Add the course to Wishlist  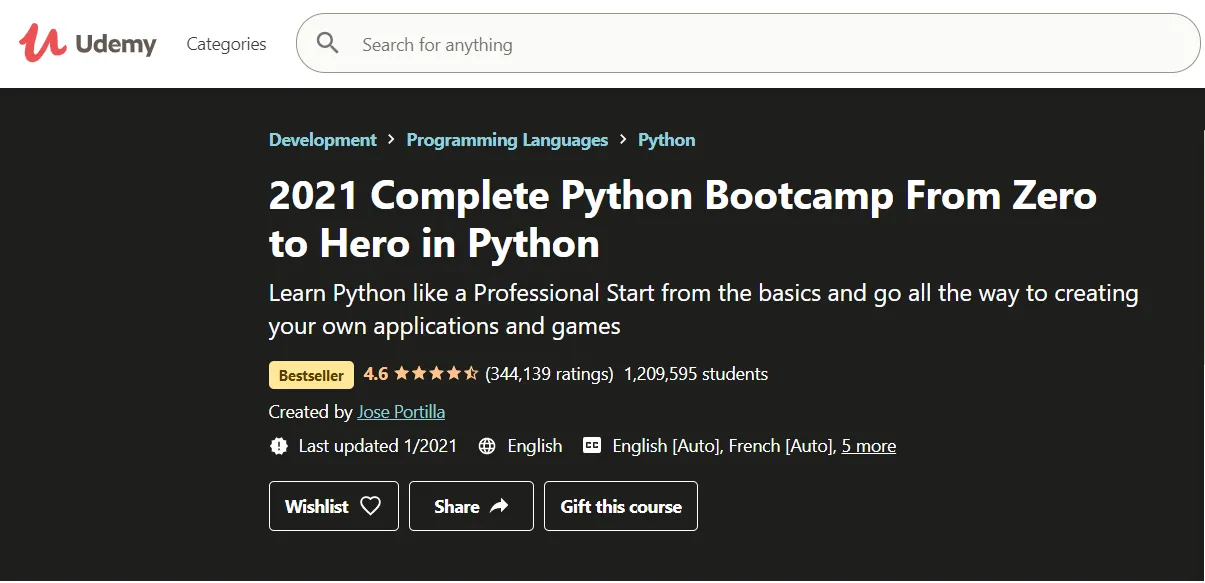[334, 506]
